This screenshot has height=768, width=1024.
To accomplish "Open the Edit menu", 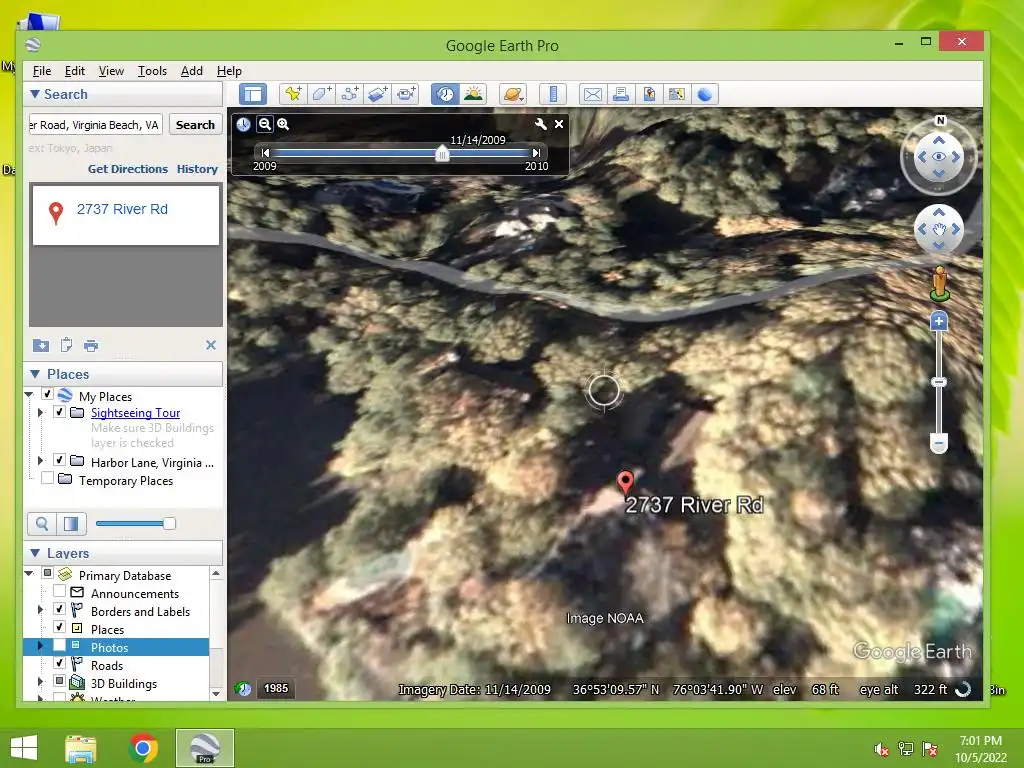I will tap(74, 71).
